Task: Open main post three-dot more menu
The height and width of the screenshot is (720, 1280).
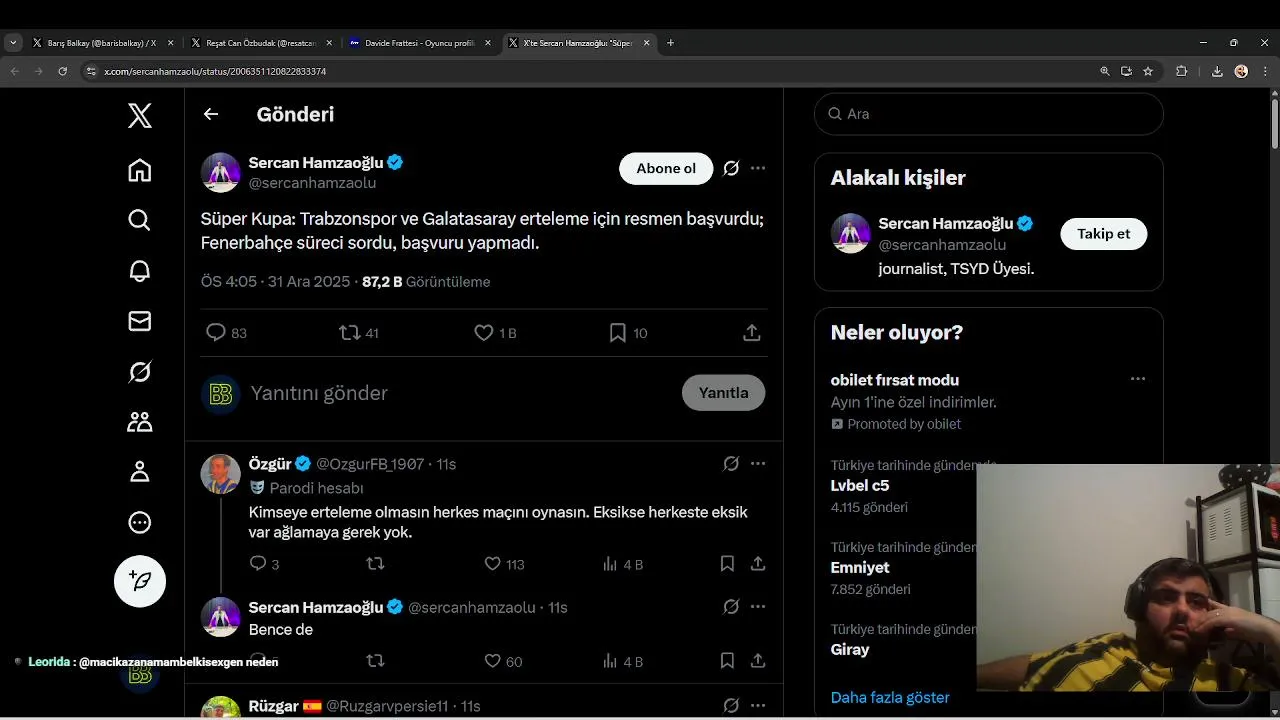Action: pos(758,168)
